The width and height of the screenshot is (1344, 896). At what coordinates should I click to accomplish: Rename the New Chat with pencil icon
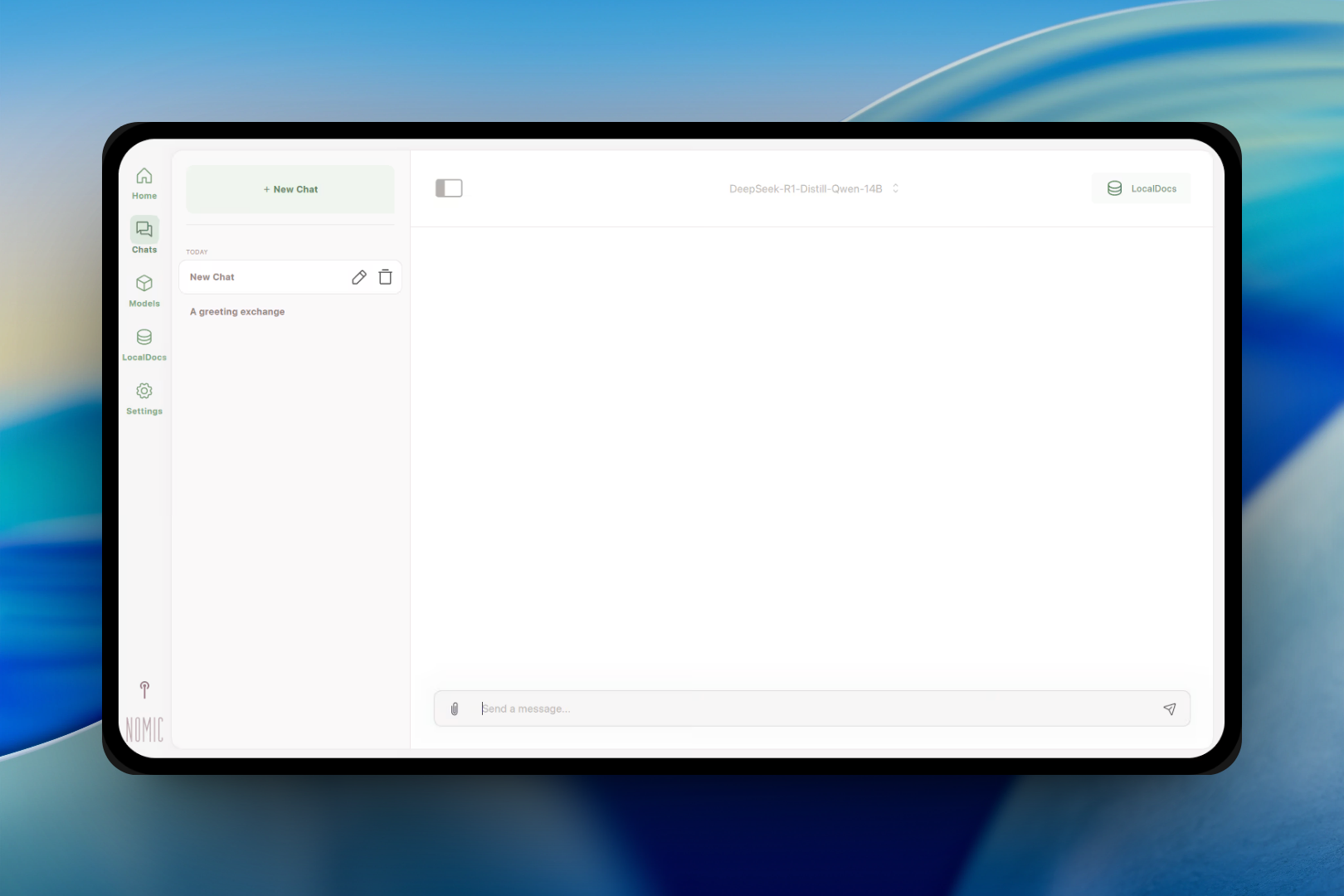[359, 277]
